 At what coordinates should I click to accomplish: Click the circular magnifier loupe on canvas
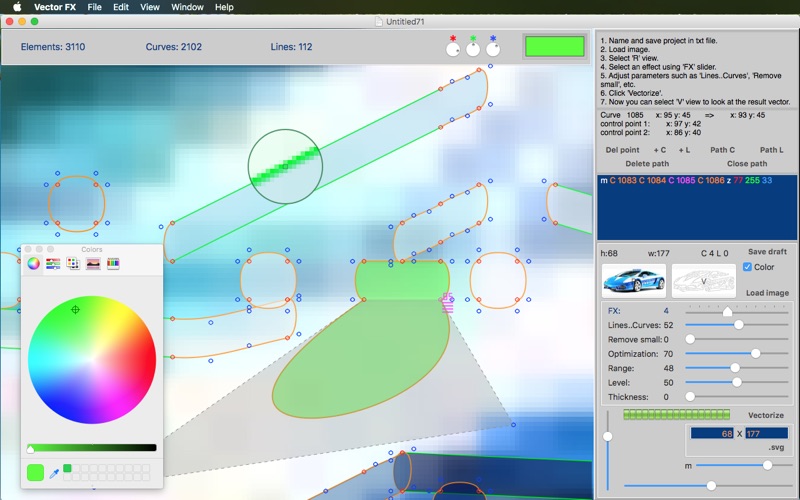285,166
